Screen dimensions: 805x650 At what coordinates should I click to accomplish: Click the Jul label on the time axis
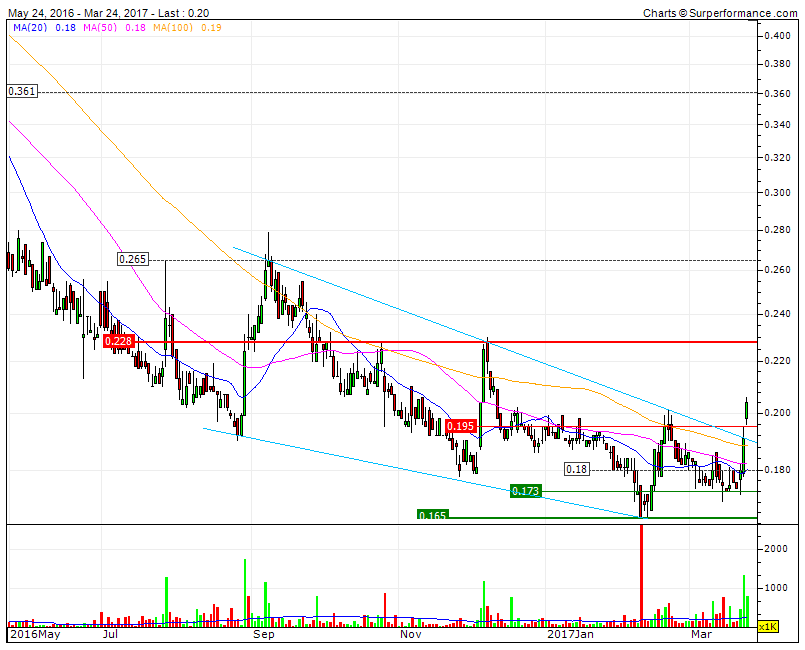110,634
